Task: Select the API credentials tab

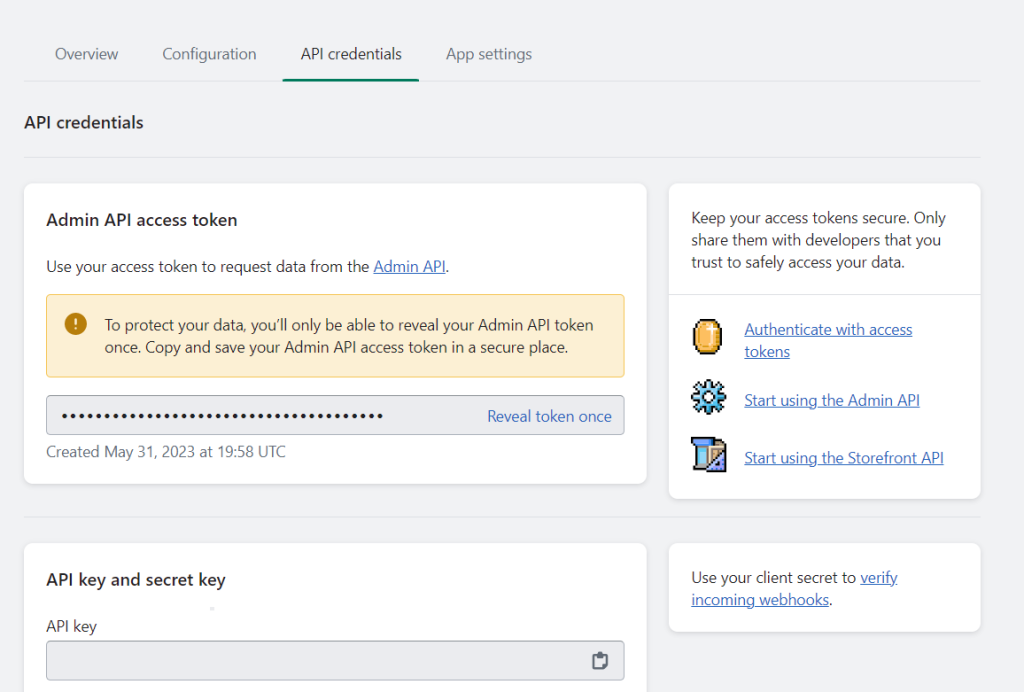Action: (351, 54)
